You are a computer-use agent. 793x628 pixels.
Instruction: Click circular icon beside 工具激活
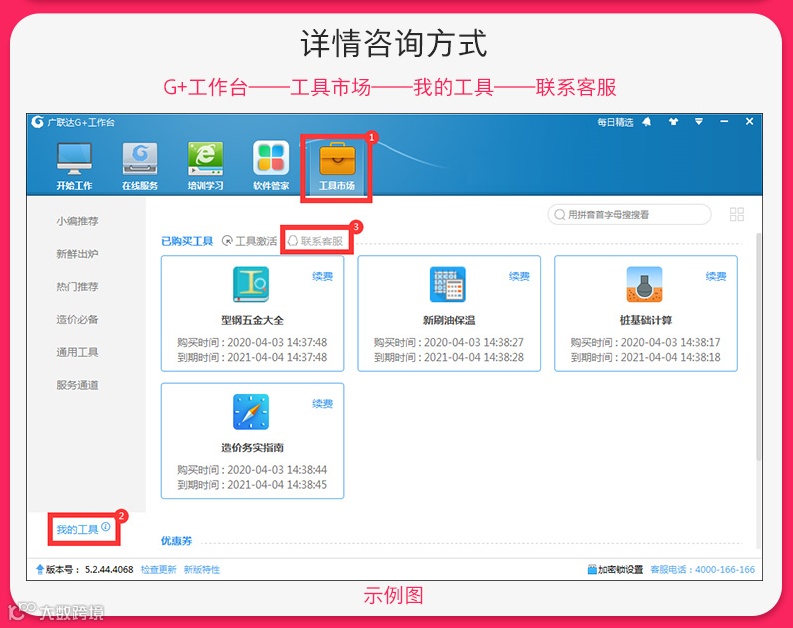tap(228, 241)
